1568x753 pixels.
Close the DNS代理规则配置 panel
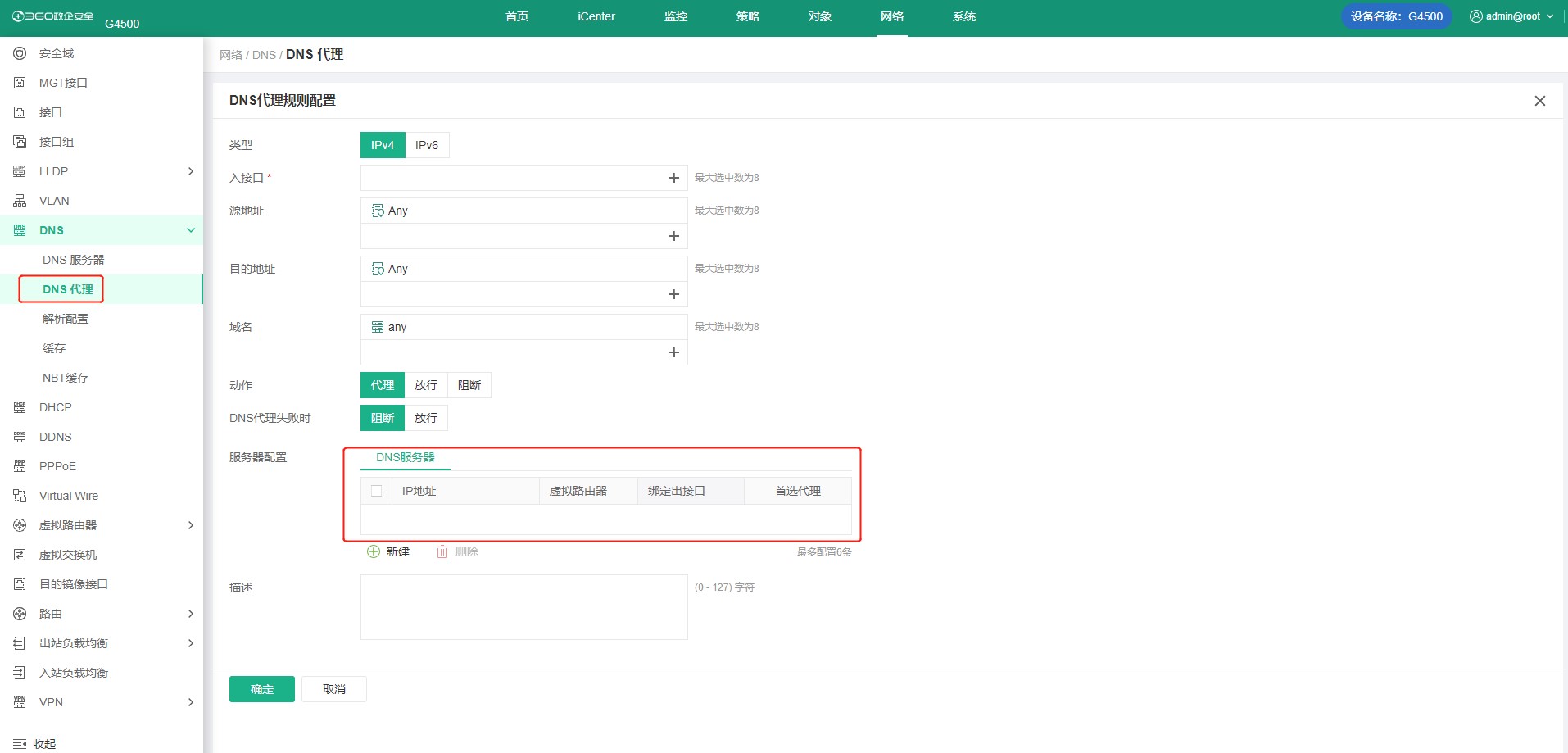click(x=1540, y=101)
